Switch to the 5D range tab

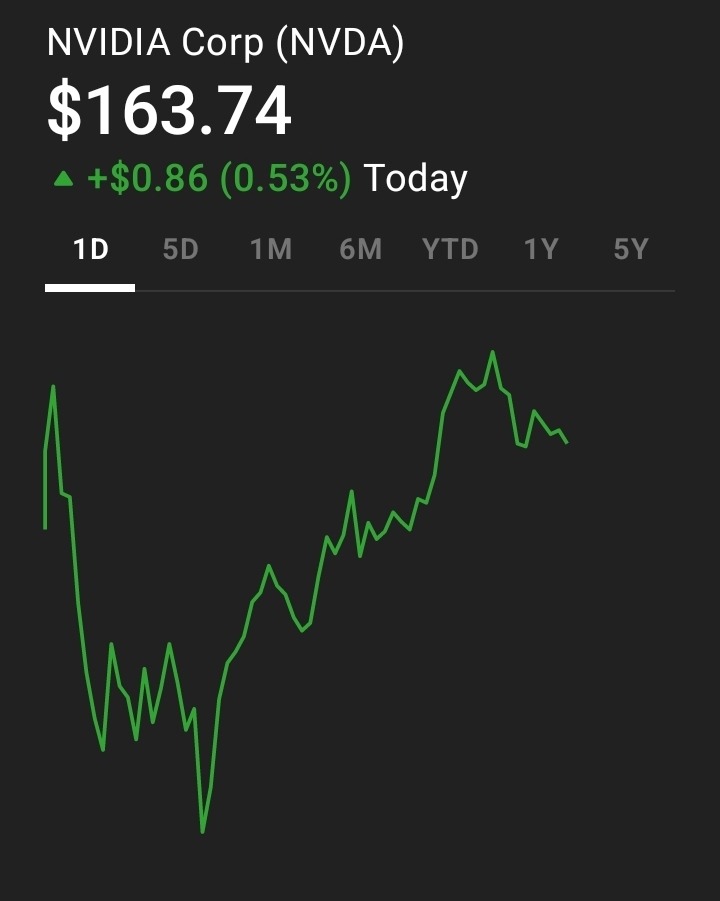pos(180,249)
